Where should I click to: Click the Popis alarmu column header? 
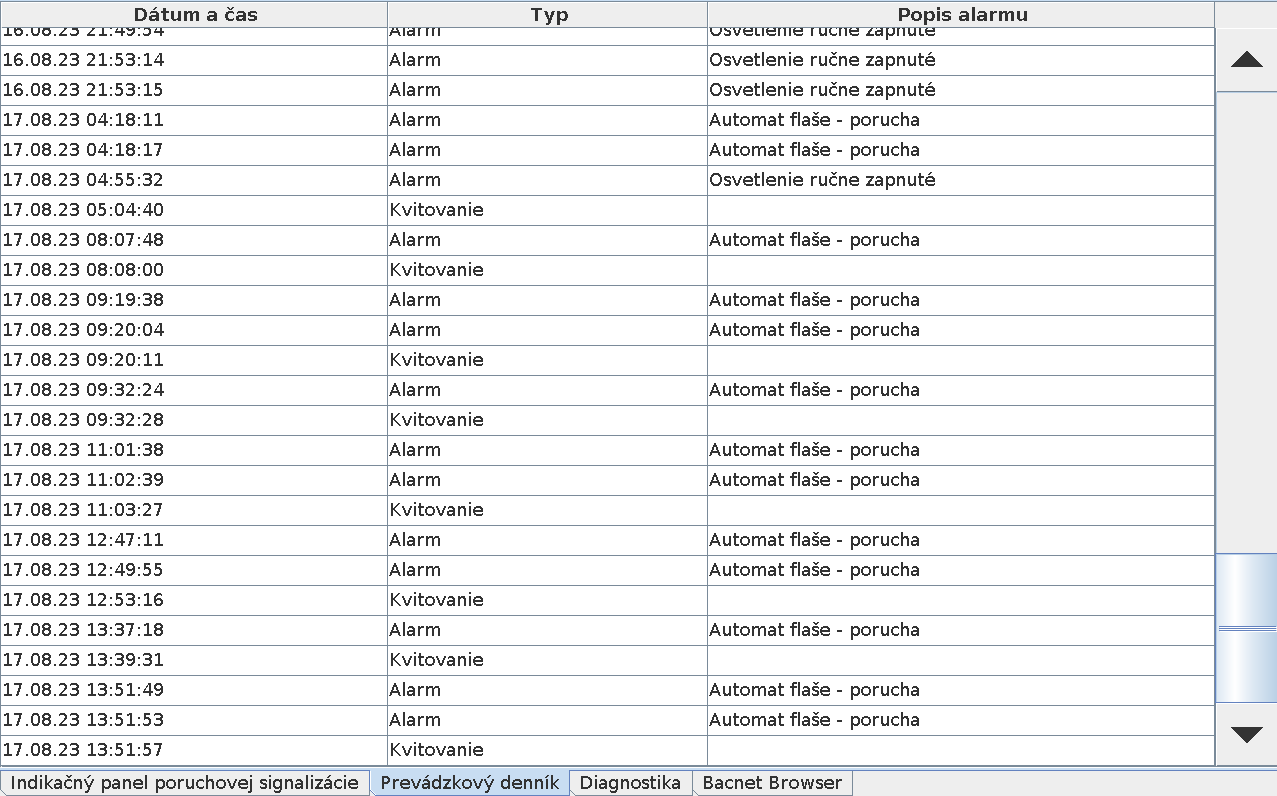point(961,14)
